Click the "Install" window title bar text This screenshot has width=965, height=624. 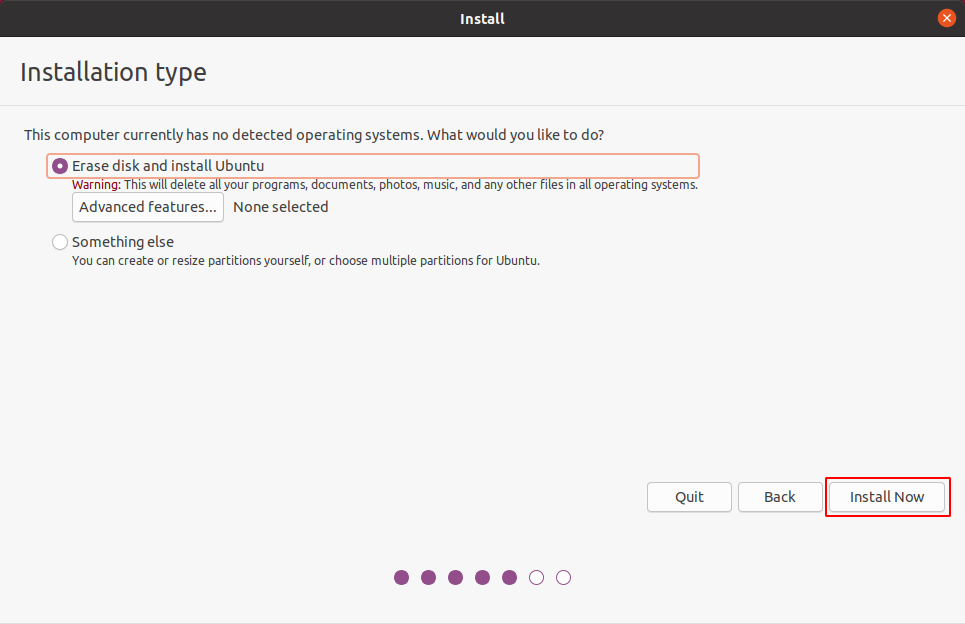(482, 18)
